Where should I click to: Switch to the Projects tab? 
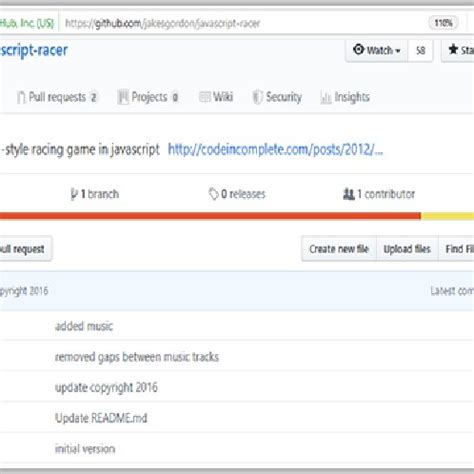point(148,97)
